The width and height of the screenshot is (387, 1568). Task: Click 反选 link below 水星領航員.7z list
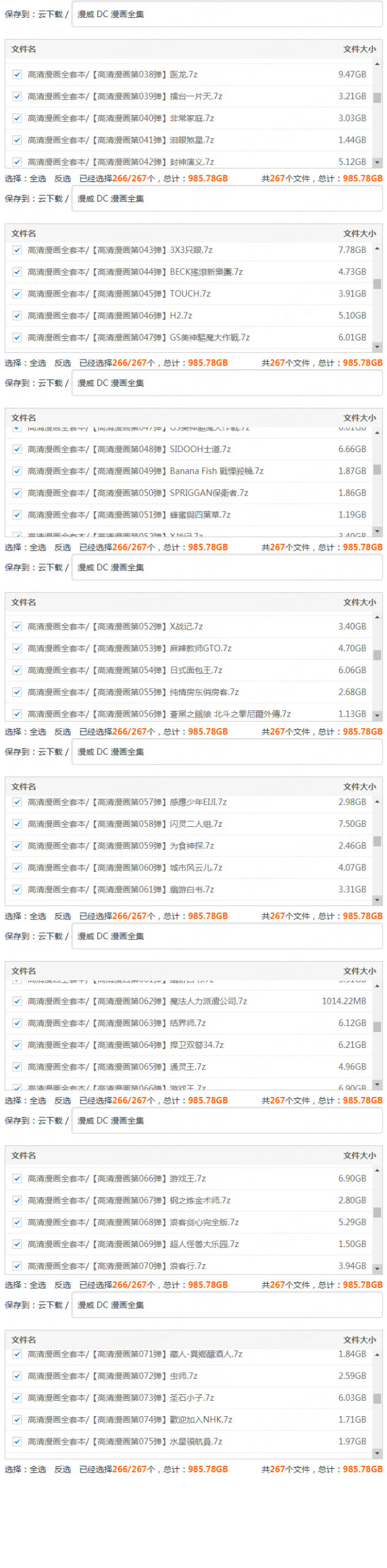[x=62, y=1469]
